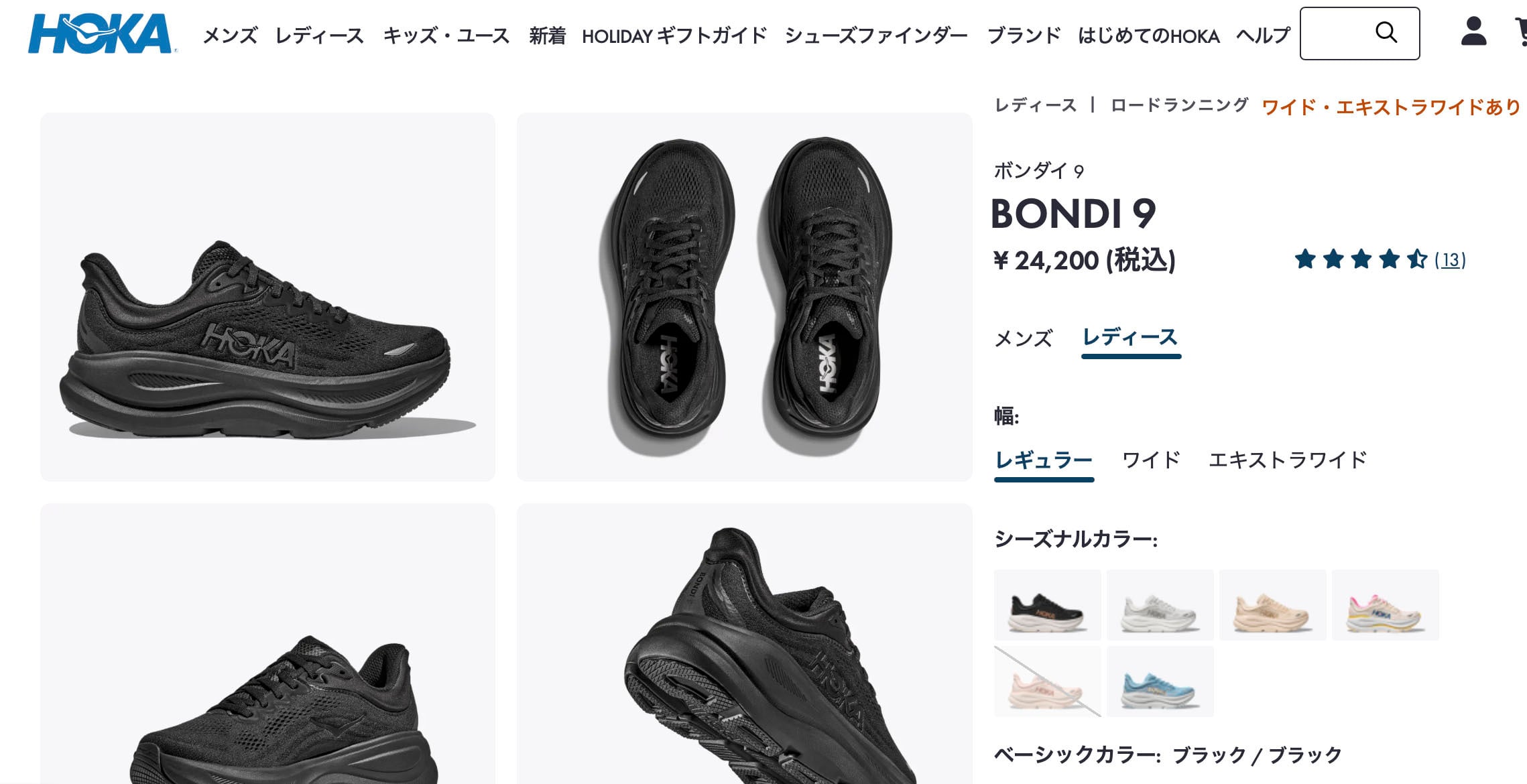
Task: Choose the ワイド width option
Action: click(1151, 460)
